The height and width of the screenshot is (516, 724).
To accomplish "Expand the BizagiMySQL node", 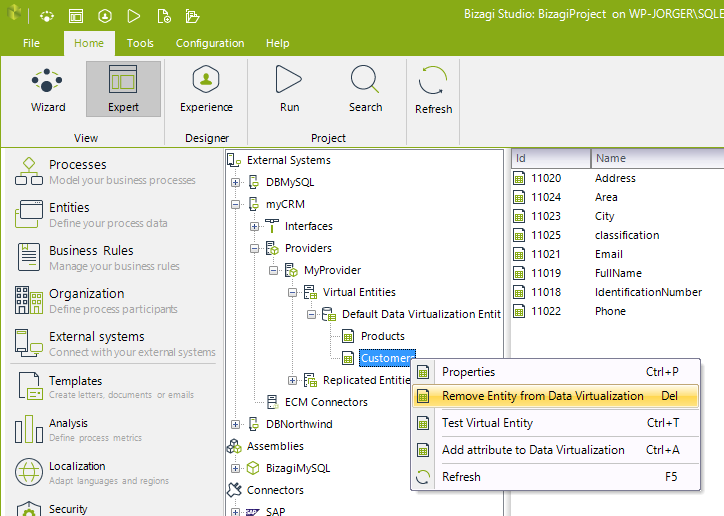I will click(235, 468).
